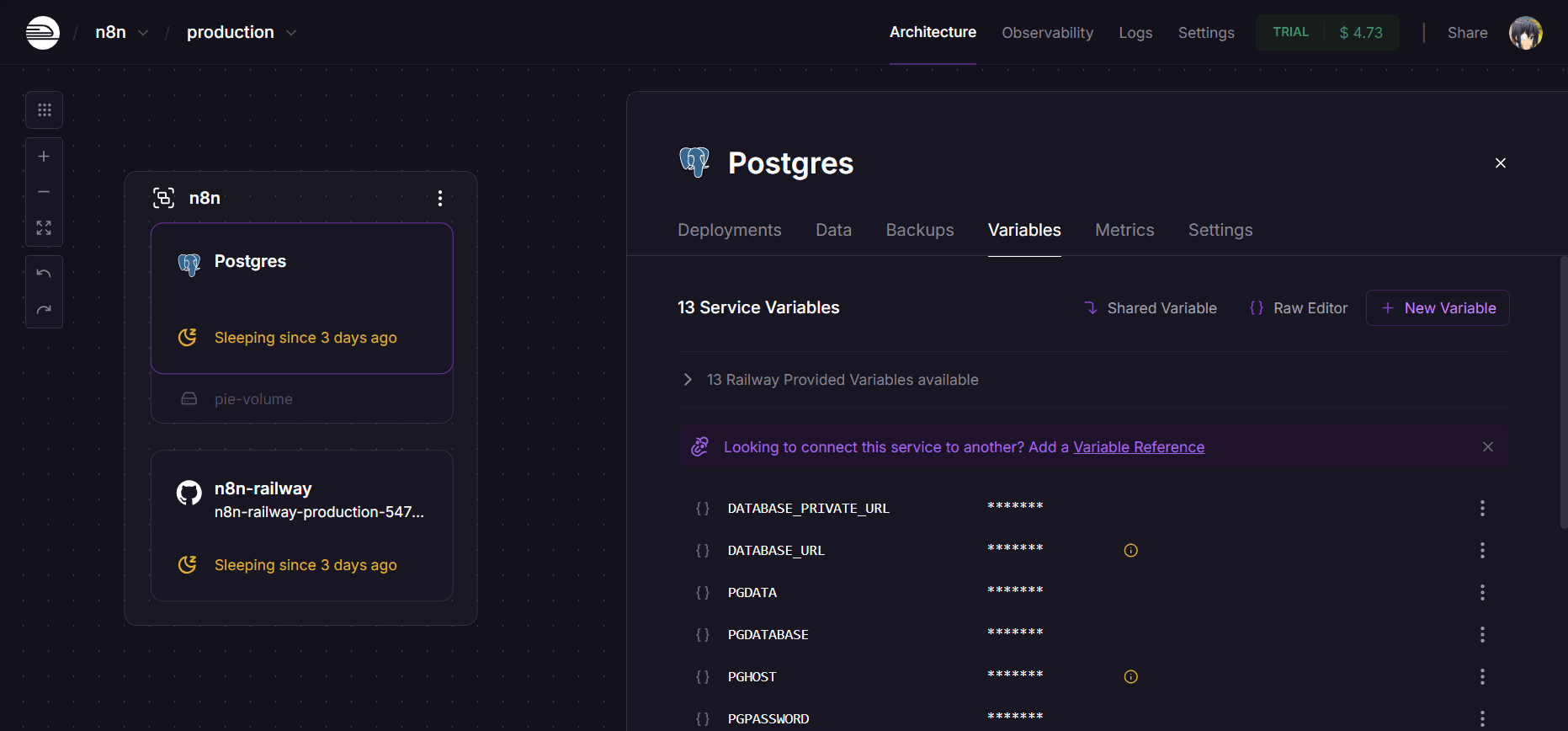Open PGPASSWORD row options menu
Screen dimensions: 1568x731
(x=1482, y=718)
